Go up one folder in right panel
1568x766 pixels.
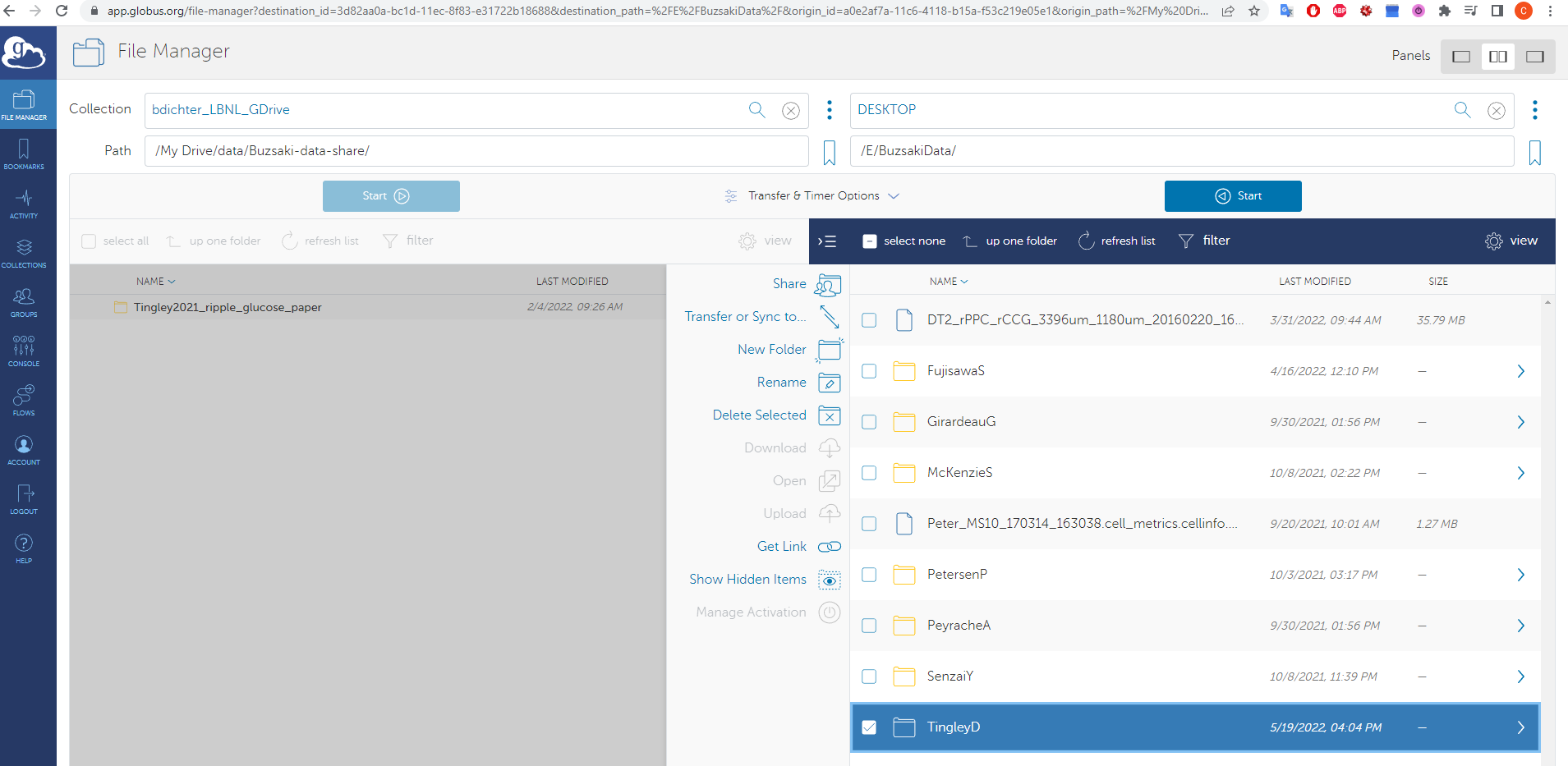pos(1009,241)
